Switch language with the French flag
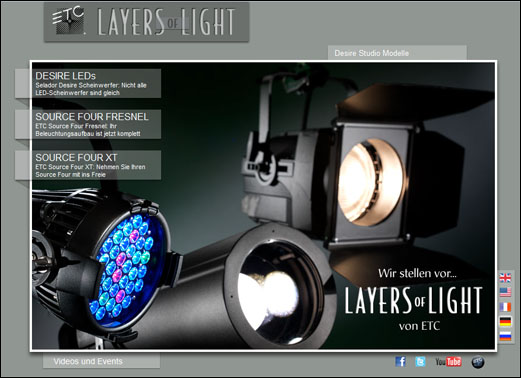521x378 pixels. click(x=505, y=307)
